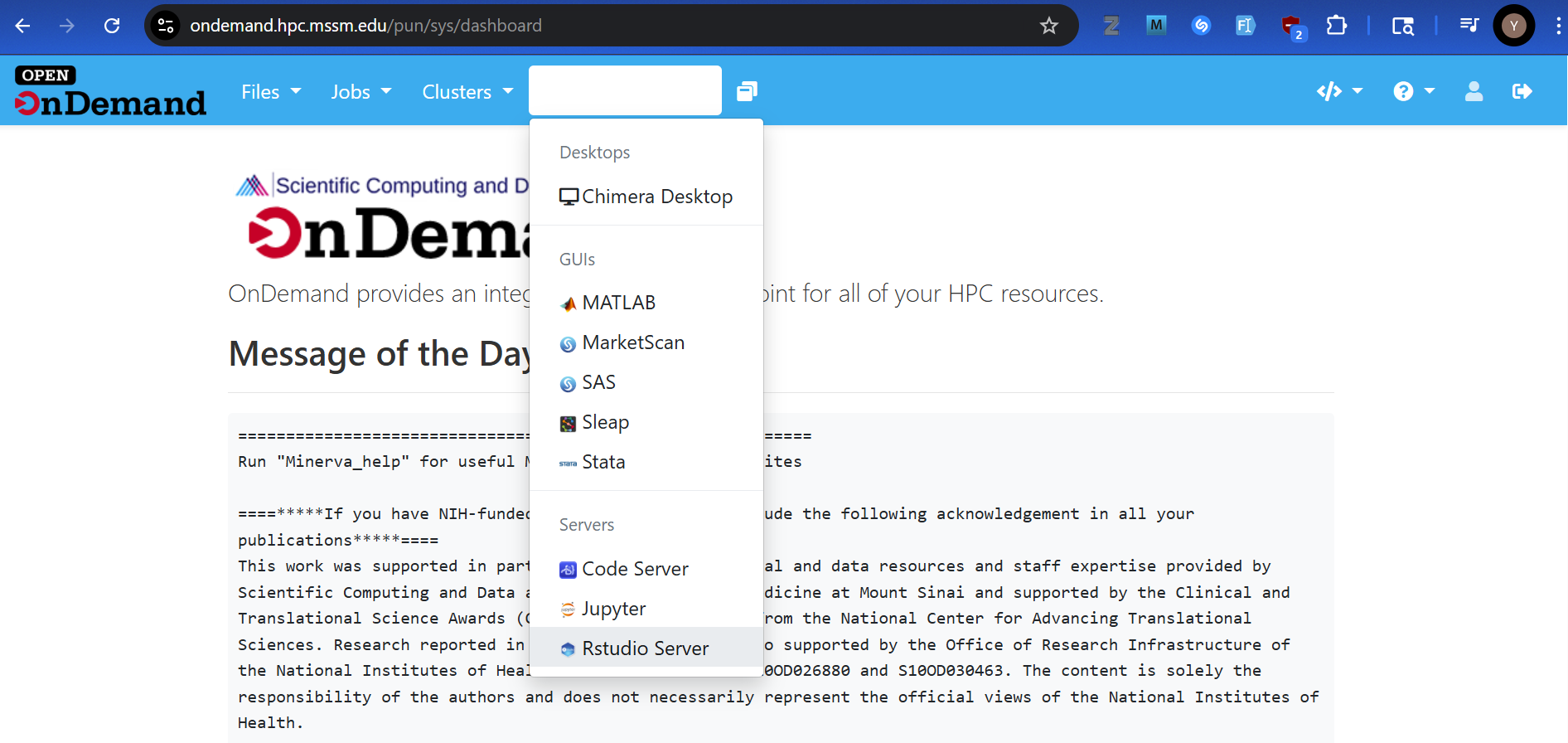1568x743 pixels.
Task: Expand the Jobs dropdown menu
Action: click(x=361, y=92)
